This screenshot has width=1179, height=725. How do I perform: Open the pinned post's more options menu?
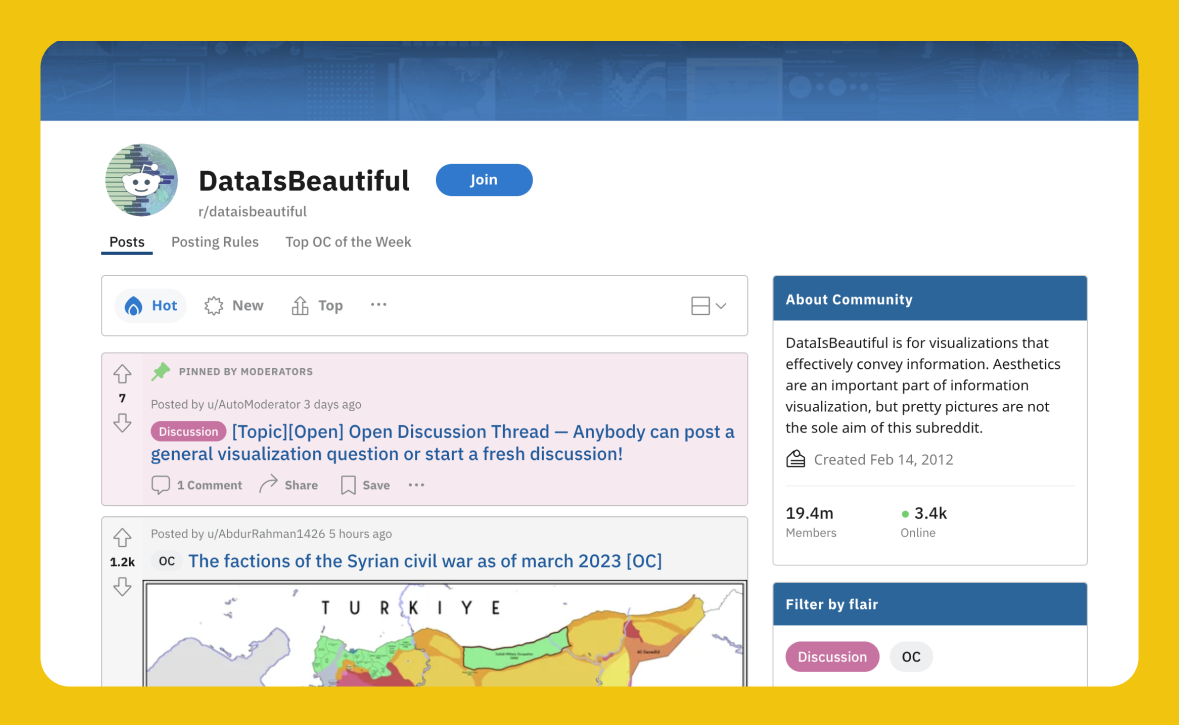pyautogui.click(x=416, y=484)
